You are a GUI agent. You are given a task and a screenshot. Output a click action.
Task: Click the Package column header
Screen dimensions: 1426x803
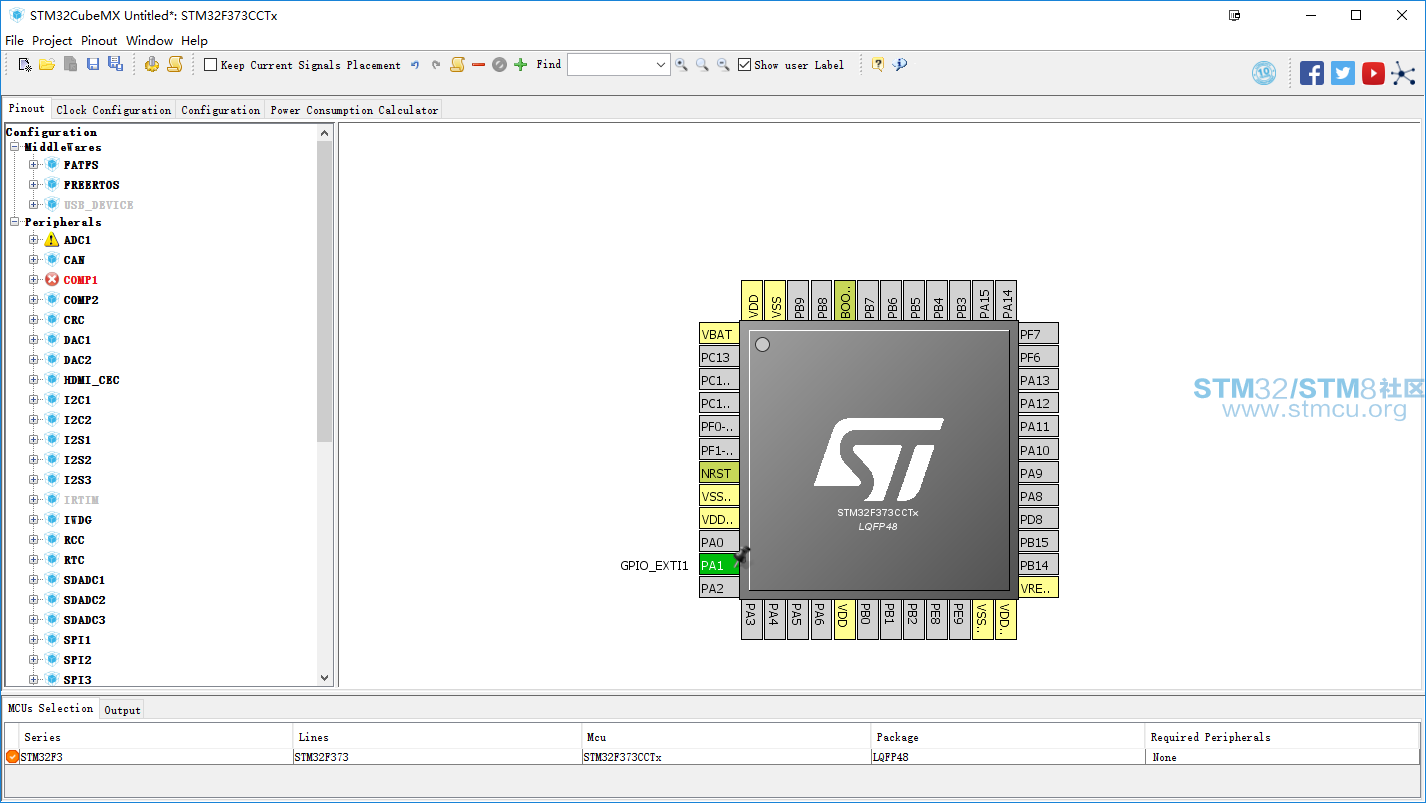tap(1007, 737)
